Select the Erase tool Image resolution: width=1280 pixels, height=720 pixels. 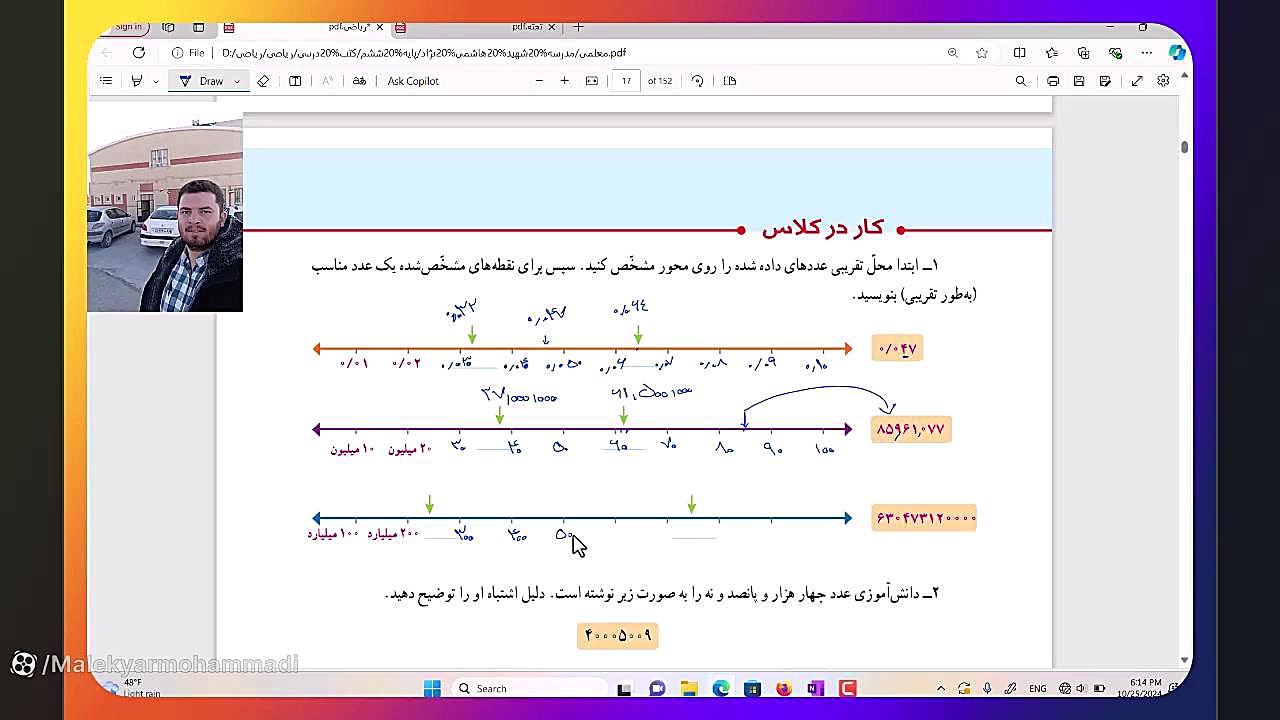[x=263, y=81]
